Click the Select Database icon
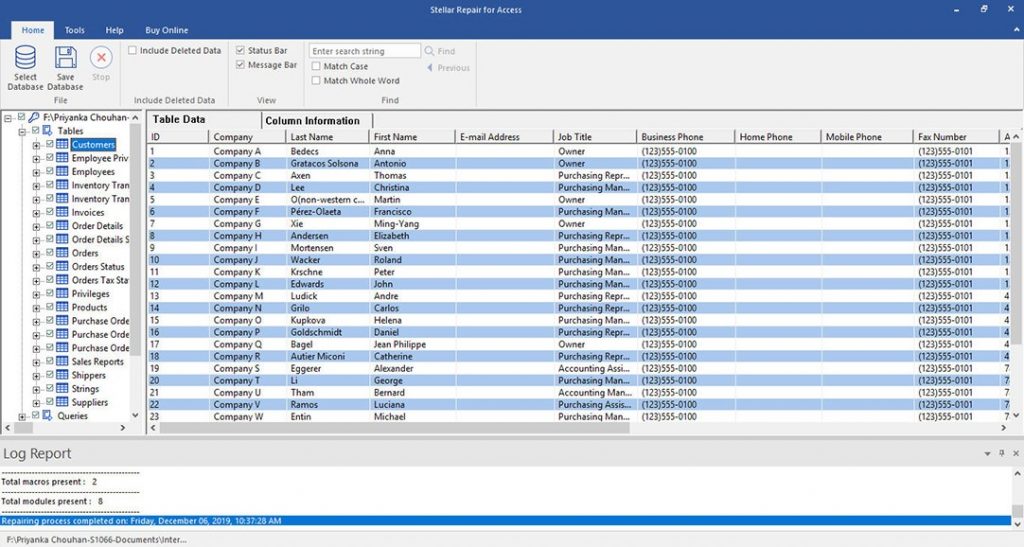The image size is (1024, 547). (25, 57)
